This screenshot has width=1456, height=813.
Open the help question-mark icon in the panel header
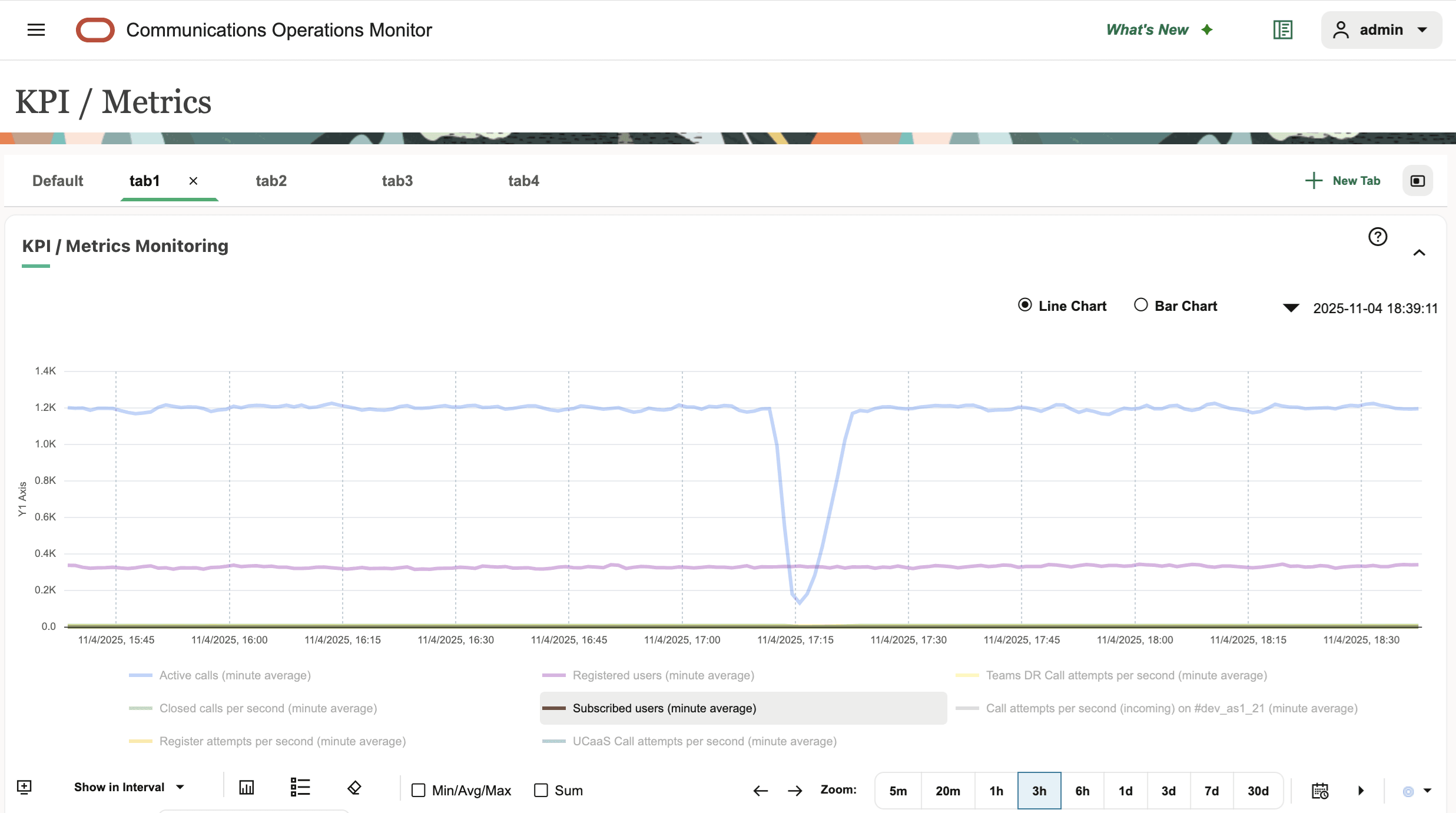click(x=1377, y=237)
